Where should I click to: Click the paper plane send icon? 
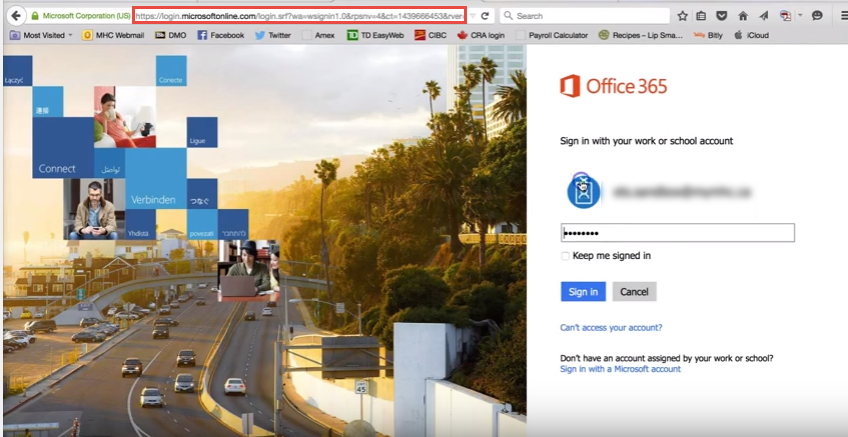(x=764, y=16)
